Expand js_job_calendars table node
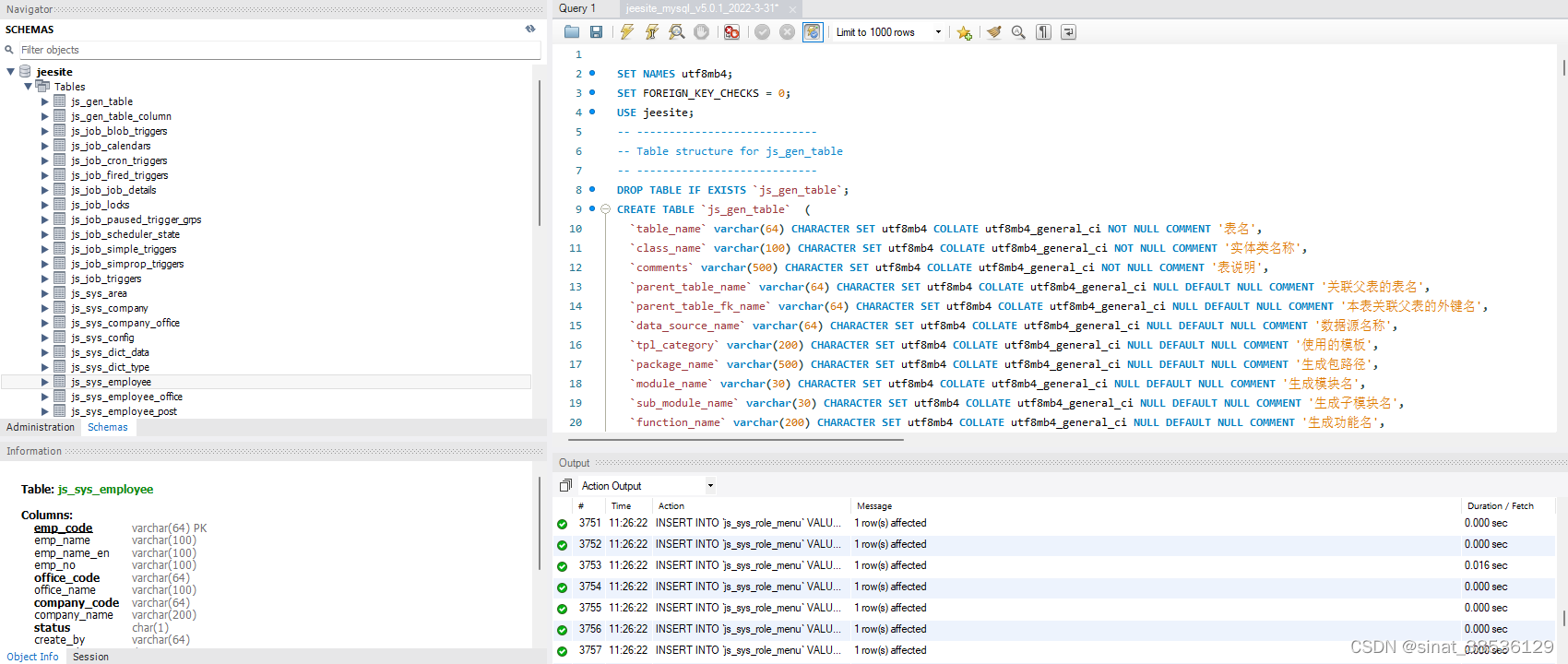1568x664 pixels. (44, 146)
